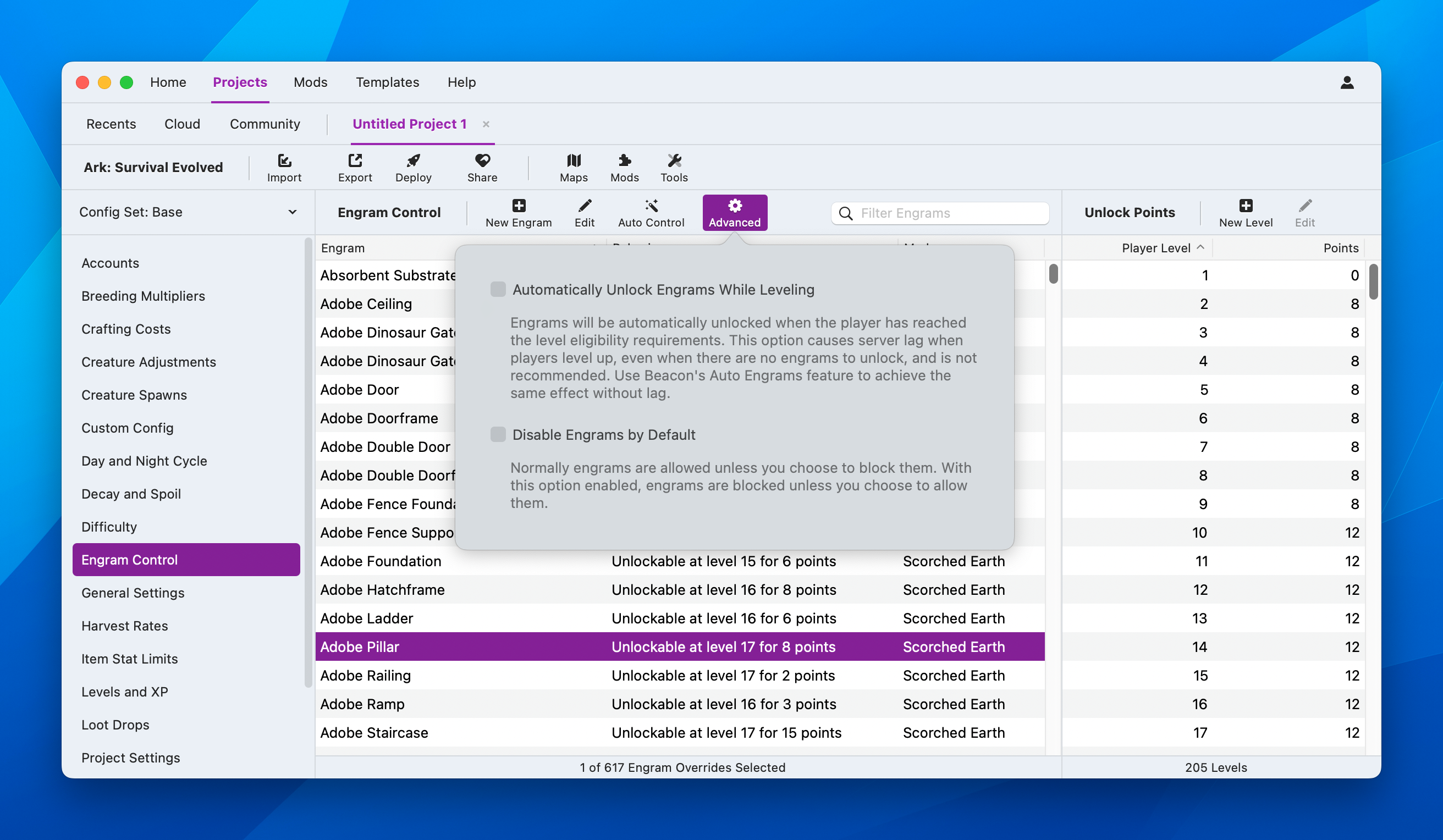The width and height of the screenshot is (1443, 840).
Task: Sort by the Player Level column header
Action: point(1155,248)
